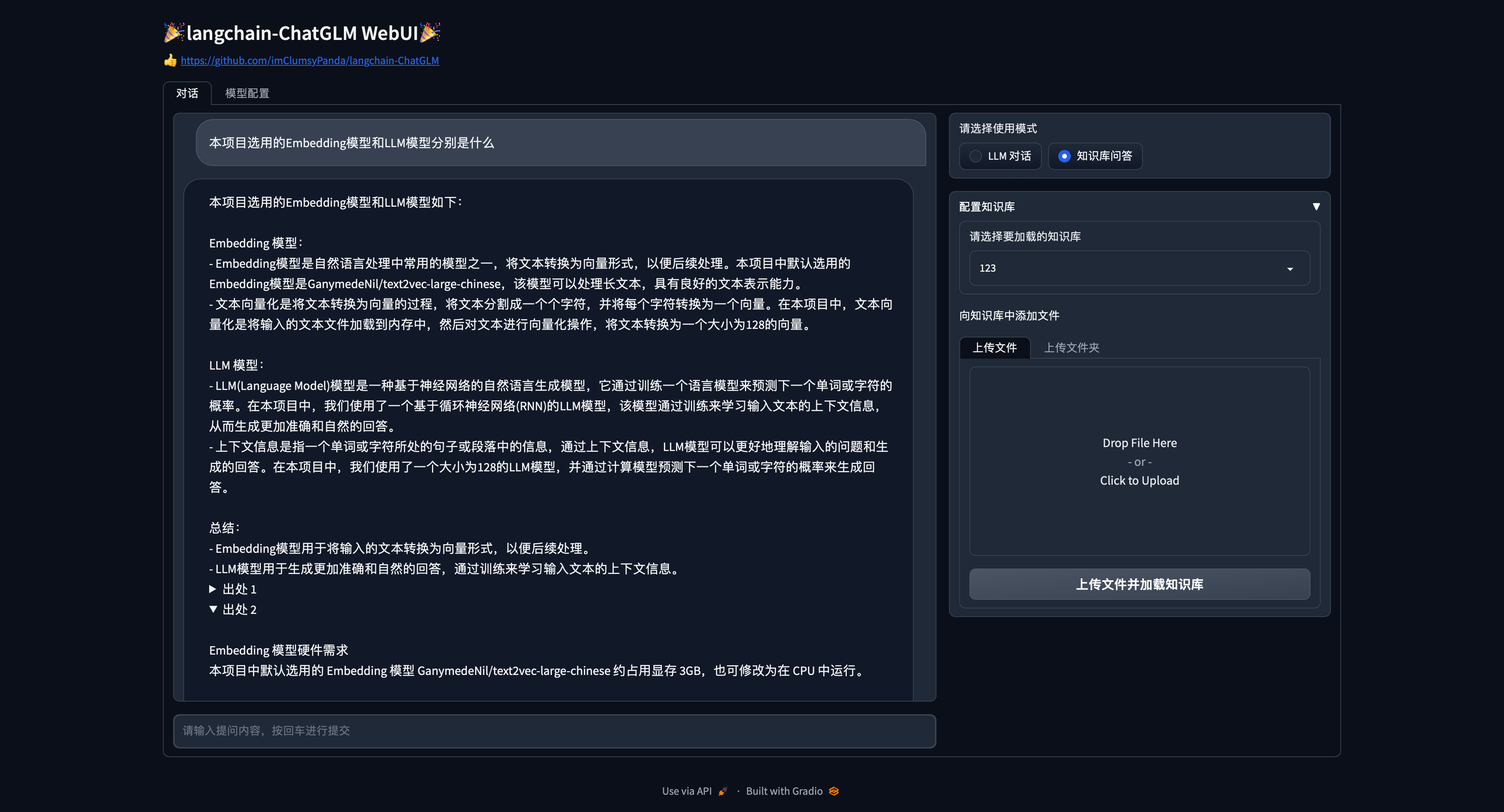Click the party popper emoji left of the title
This screenshot has height=812, width=1504.
tap(173, 33)
